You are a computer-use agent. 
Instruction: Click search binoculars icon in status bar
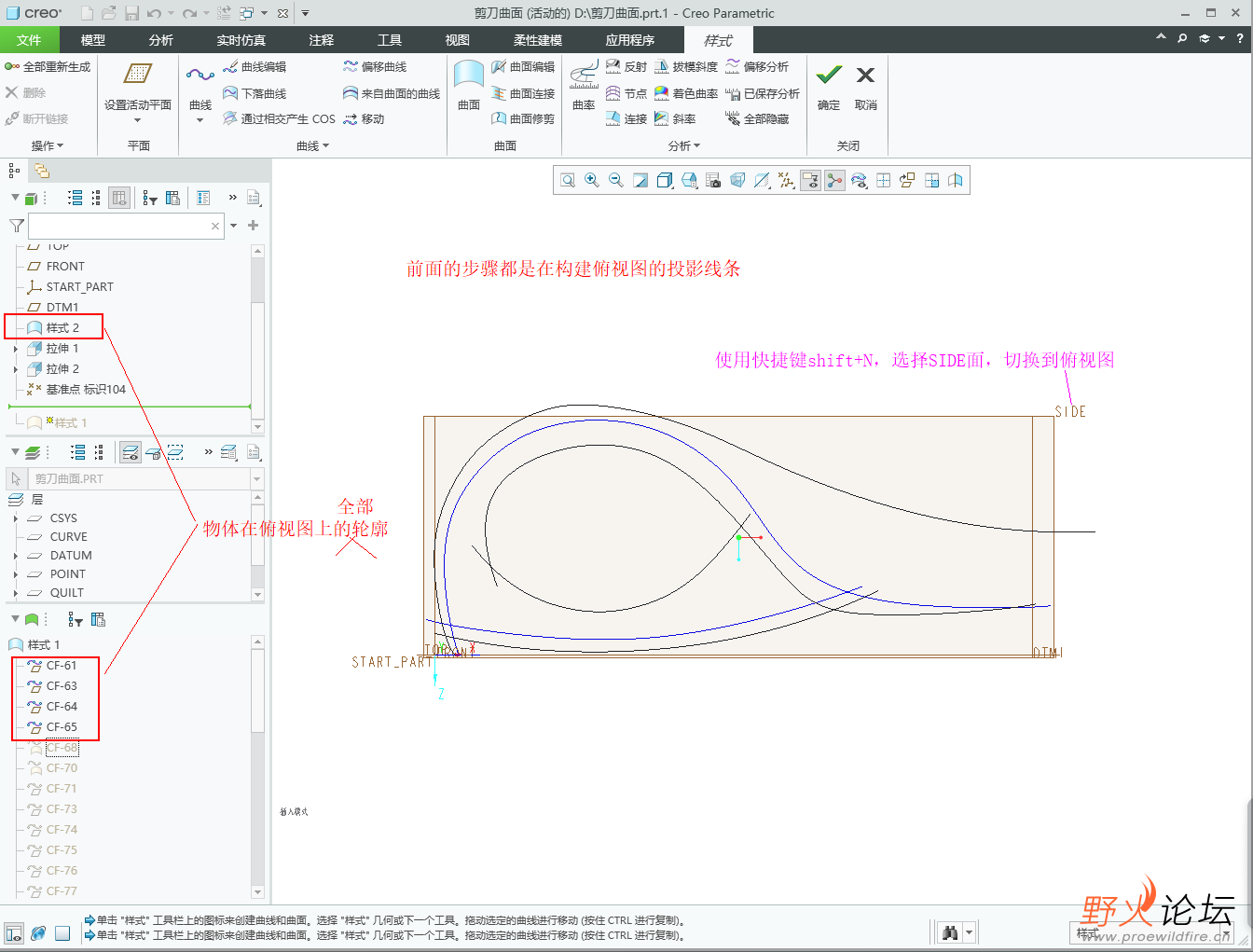pos(950,932)
